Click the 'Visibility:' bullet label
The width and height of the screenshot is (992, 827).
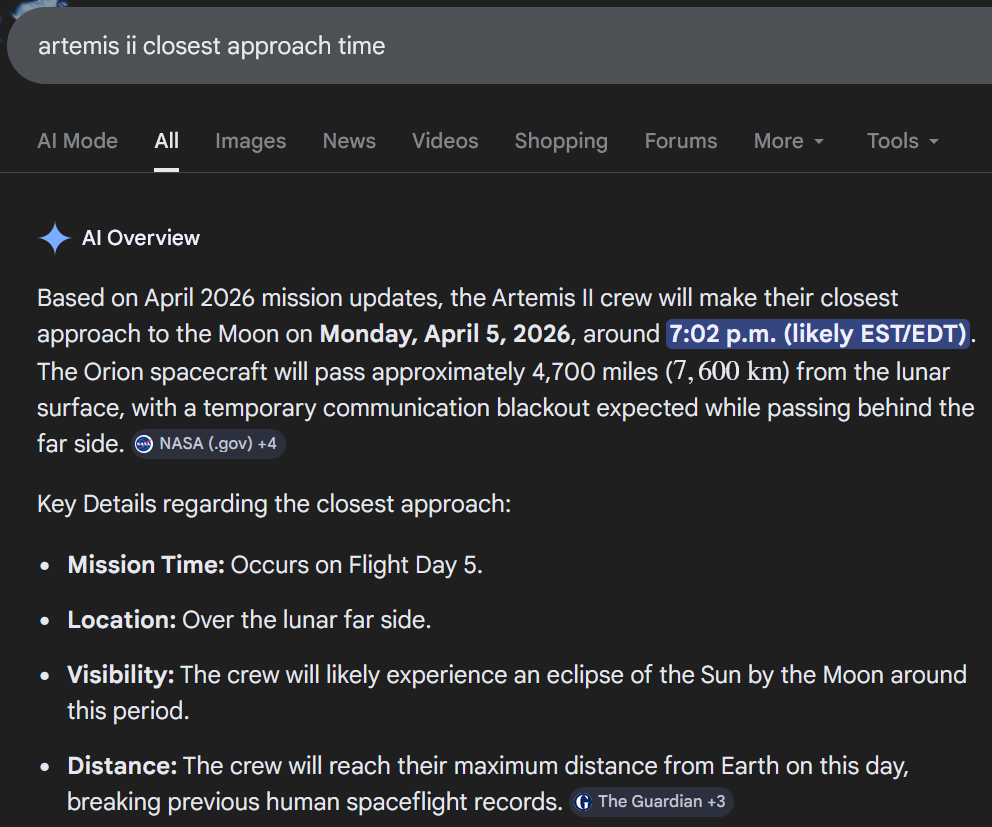click(x=121, y=675)
